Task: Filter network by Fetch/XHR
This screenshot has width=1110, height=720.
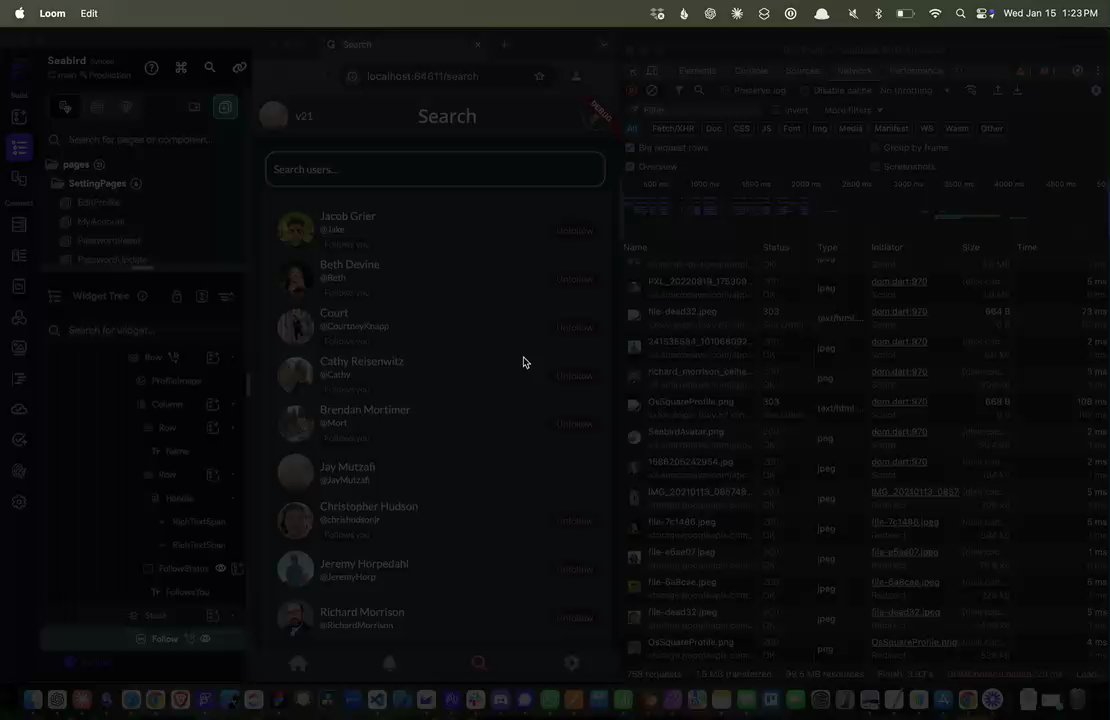Action: click(x=673, y=129)
